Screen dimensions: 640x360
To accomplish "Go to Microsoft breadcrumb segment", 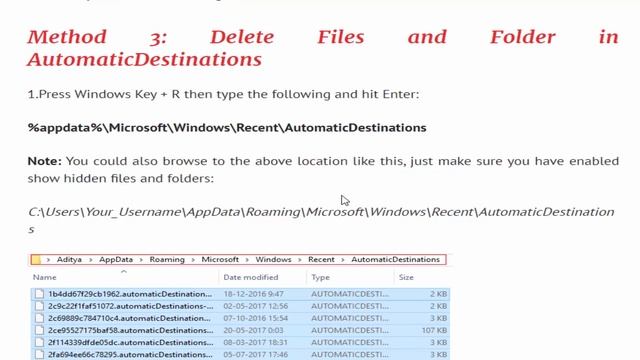I will (220, 260).
